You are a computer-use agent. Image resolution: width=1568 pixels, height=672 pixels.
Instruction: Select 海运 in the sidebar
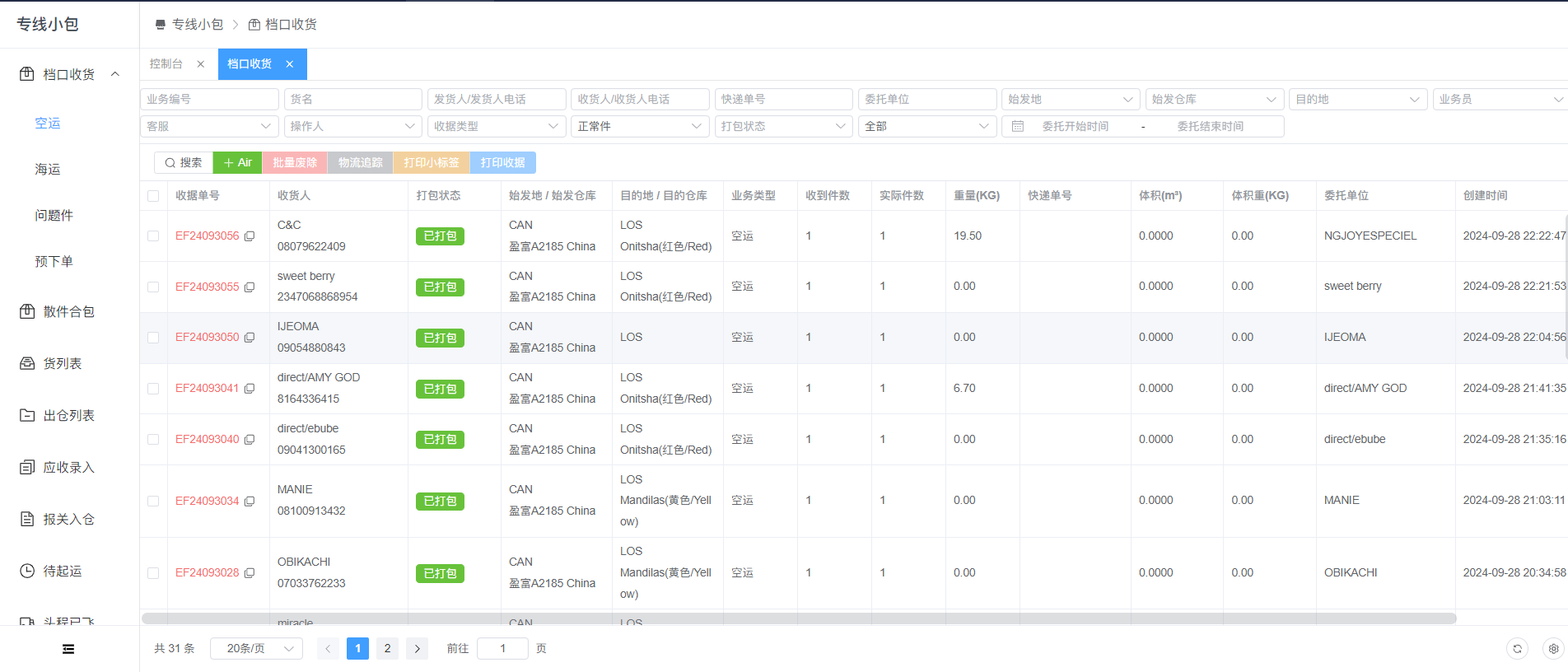coord(48,170)
